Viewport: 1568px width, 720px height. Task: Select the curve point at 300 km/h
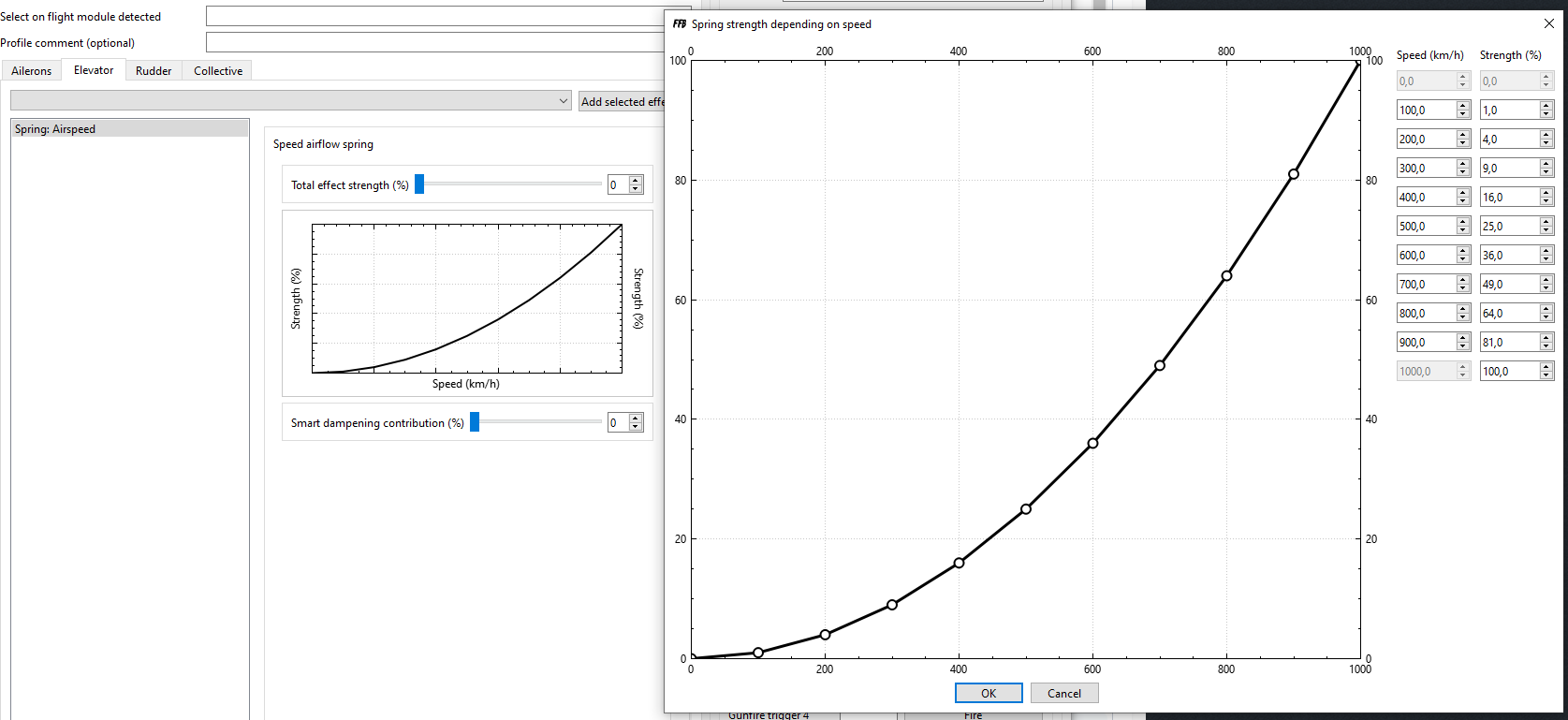[892, 605]
